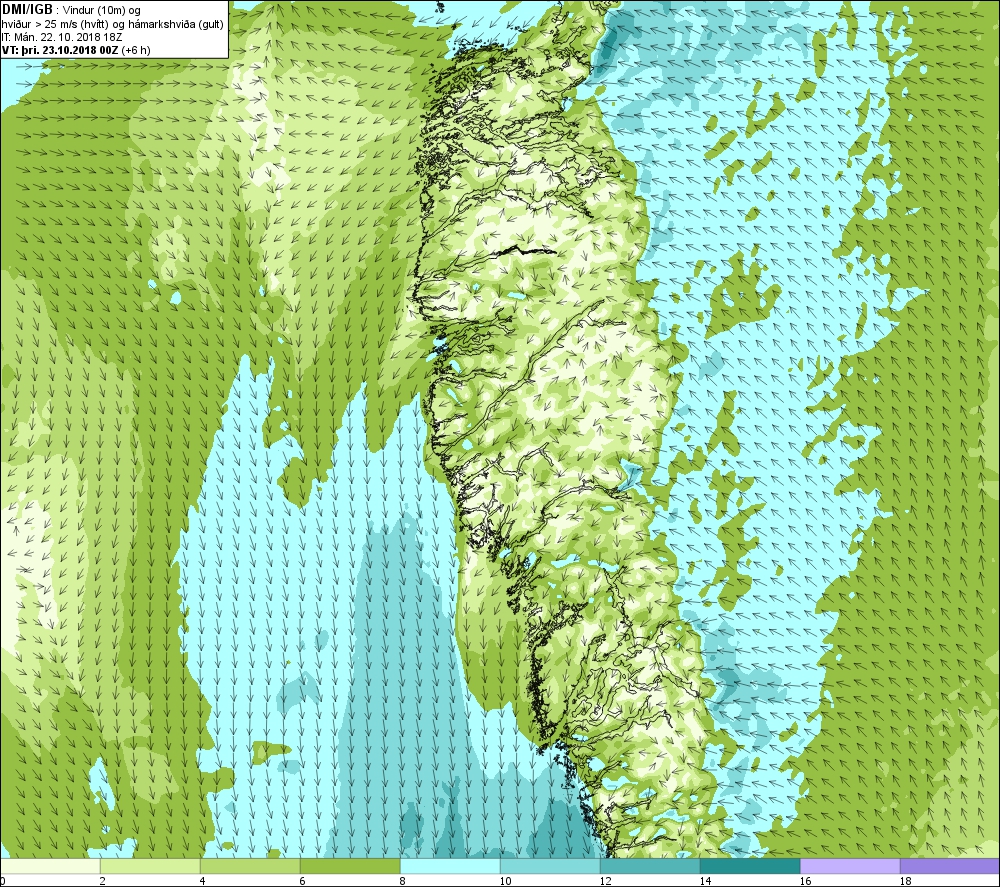Click the '2' label on the color scale
This screenshot has width=1000, height=887.
(102, 881)
